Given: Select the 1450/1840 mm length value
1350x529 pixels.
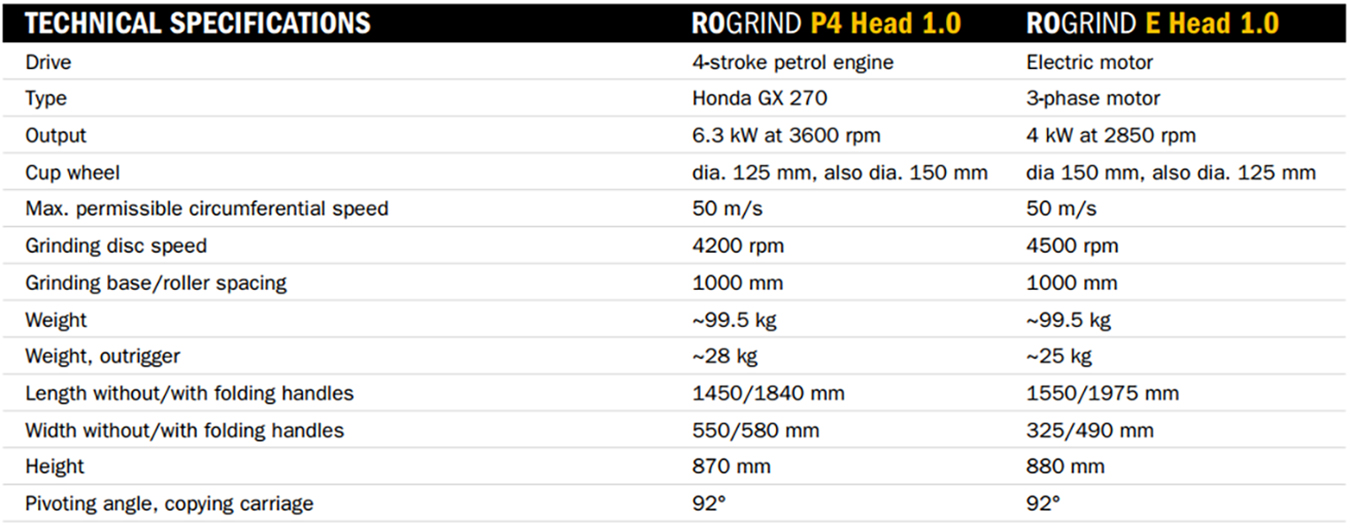Looking at the screenshot, I should tap(768, 394).
